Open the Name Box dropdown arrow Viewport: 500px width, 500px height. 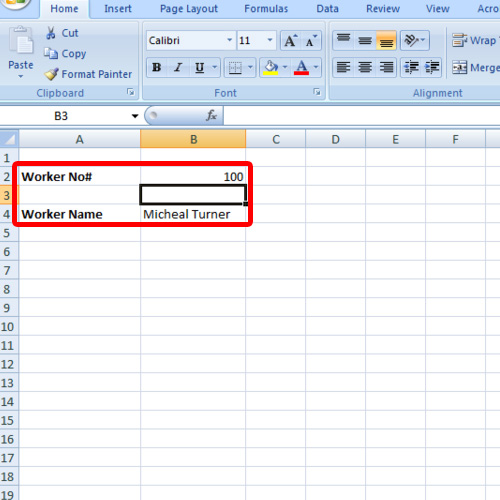[x=135, y=116]
